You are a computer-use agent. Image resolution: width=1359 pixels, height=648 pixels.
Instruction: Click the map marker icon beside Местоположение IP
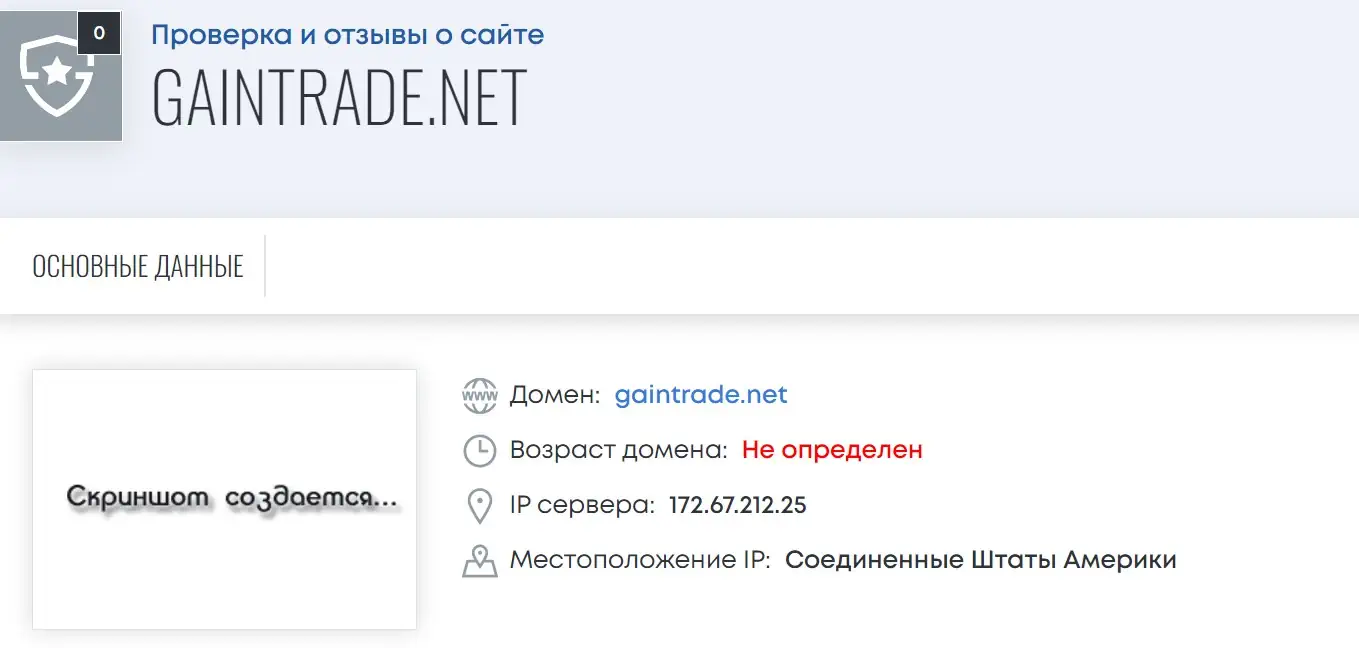[x=480, y=561]
